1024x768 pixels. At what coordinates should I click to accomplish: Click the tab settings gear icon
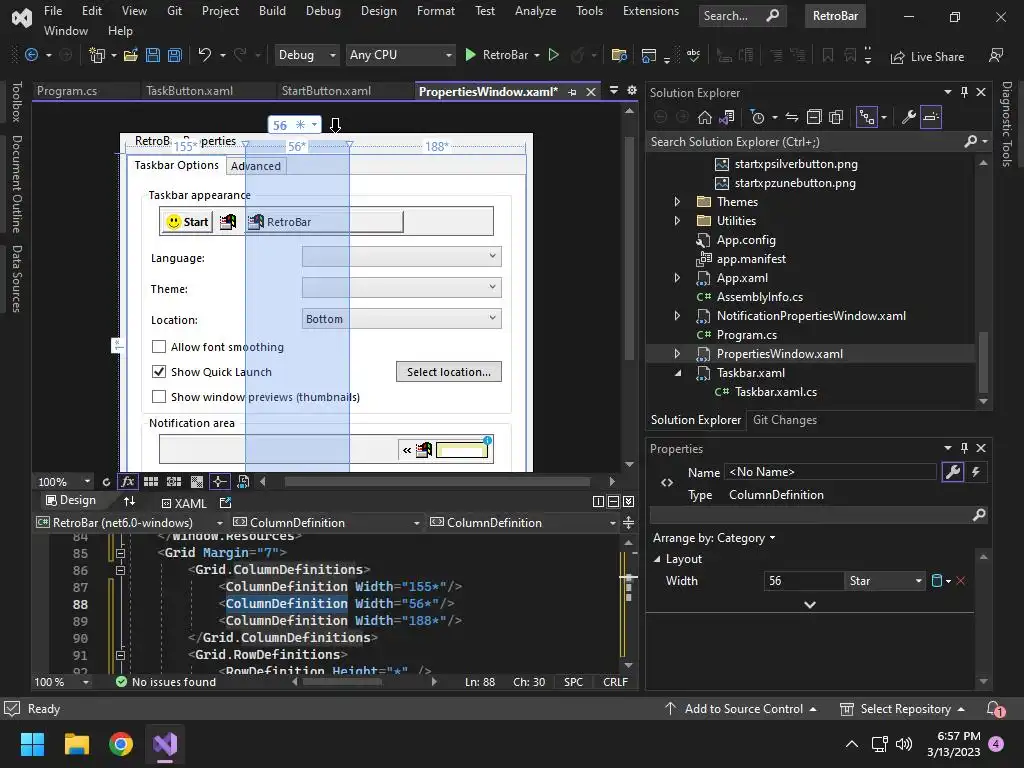click(632, 91)
